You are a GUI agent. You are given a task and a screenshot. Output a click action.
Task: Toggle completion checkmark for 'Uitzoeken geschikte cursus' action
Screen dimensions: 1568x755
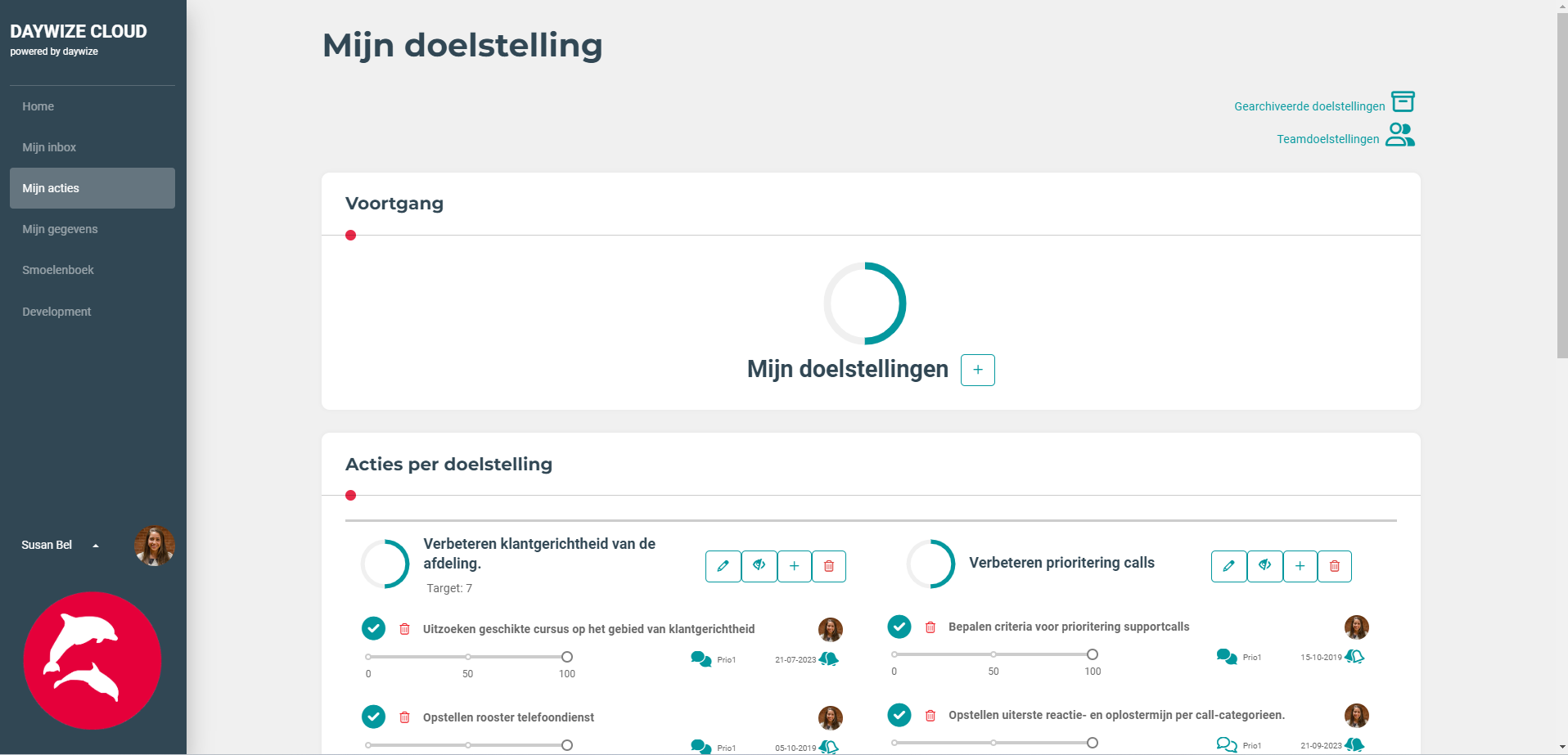pos(373,628)
